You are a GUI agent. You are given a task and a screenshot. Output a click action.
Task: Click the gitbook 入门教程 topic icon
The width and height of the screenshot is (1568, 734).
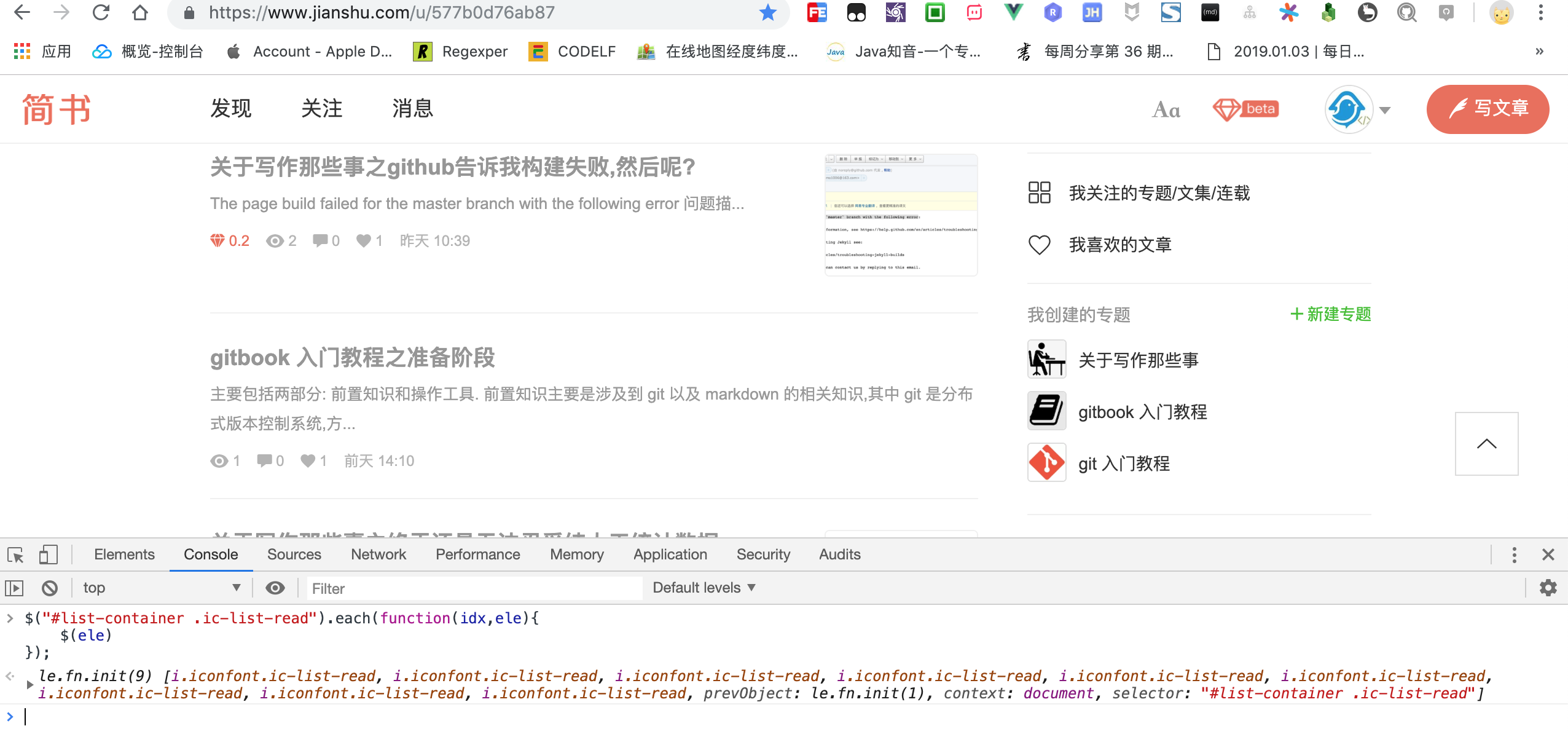click(x=1046, y=411)
